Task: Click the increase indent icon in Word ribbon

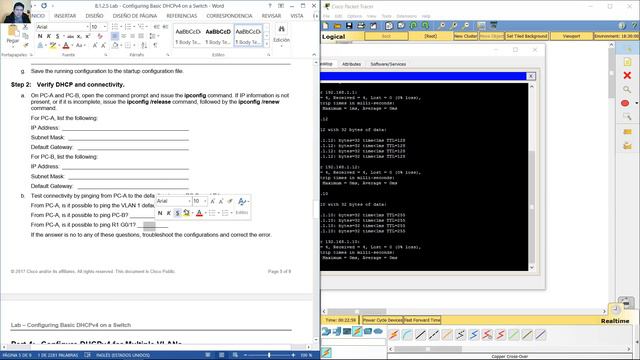Action: pos(165,27)
